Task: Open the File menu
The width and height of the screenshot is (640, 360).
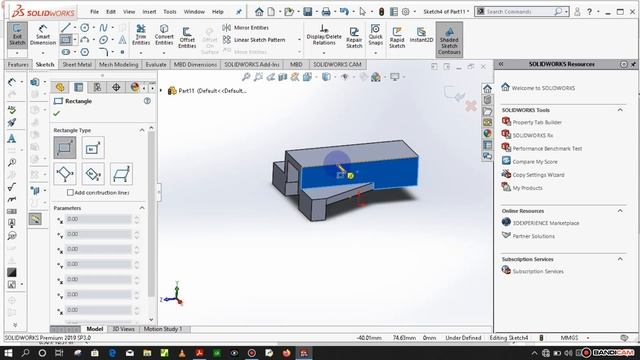Action: pyautogui.click(x=94, y=12)
